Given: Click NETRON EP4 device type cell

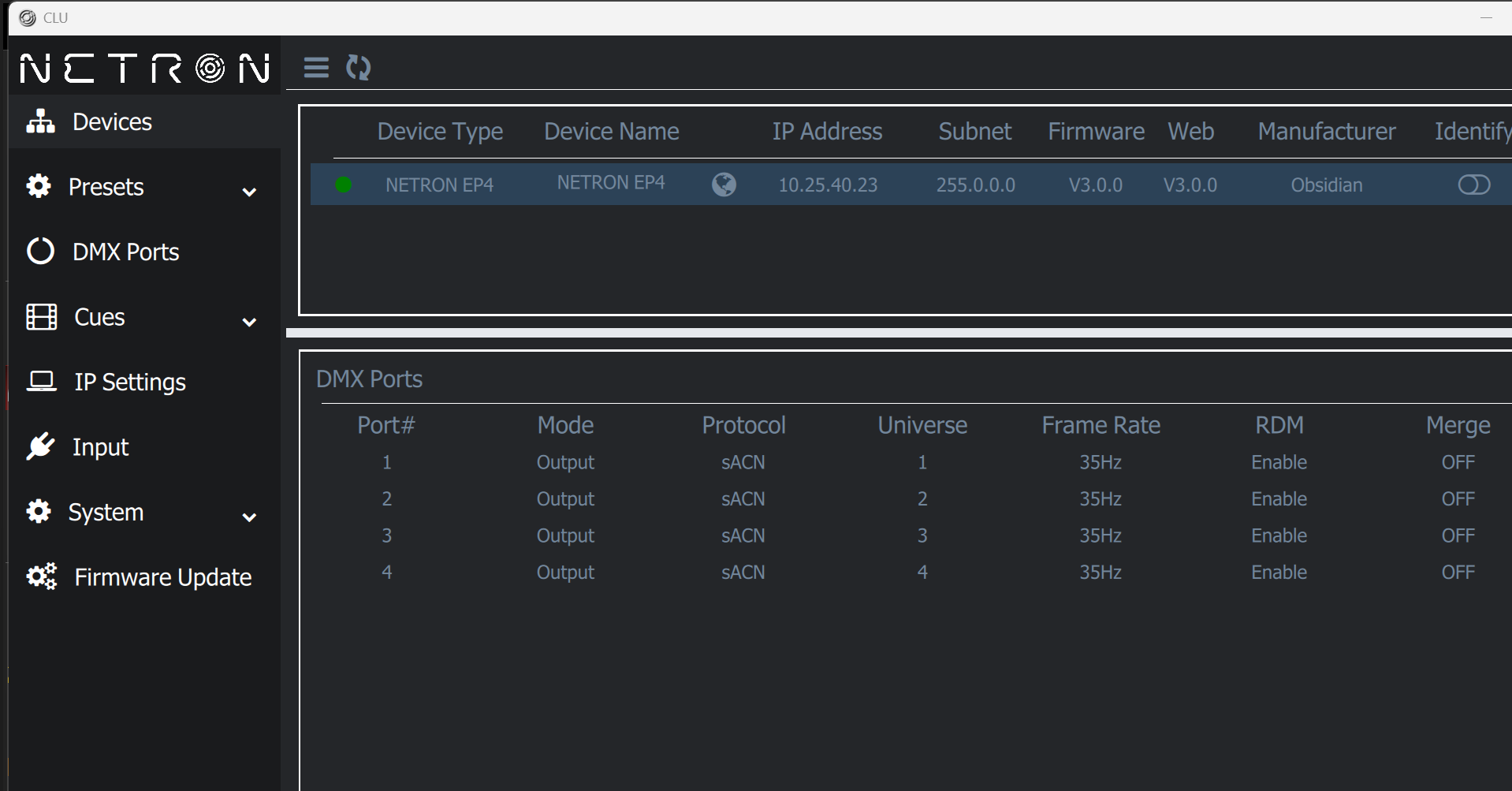Looking at the screenshot, I should [x=439, y=185].
